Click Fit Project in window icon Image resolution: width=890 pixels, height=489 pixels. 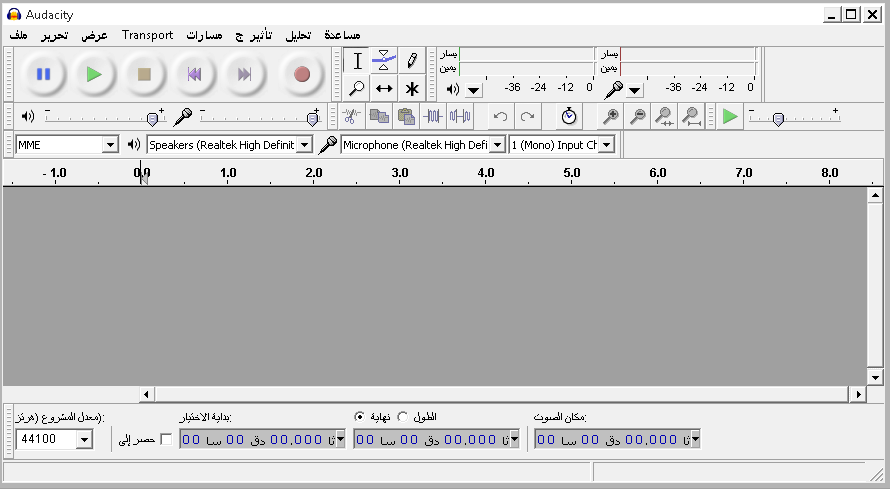[x=691, y=117]
